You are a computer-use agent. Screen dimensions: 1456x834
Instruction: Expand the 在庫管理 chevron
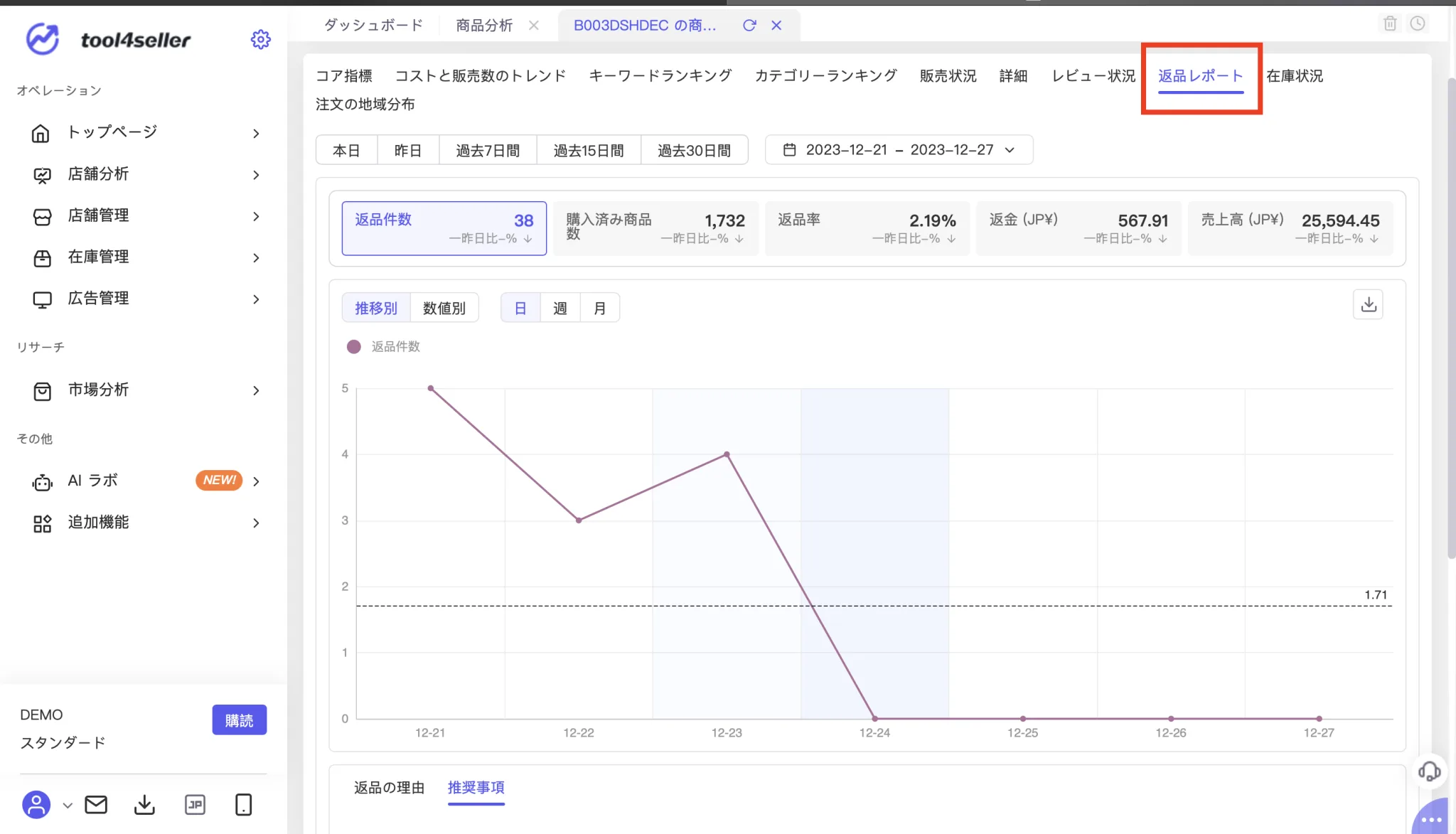(256, 258)
